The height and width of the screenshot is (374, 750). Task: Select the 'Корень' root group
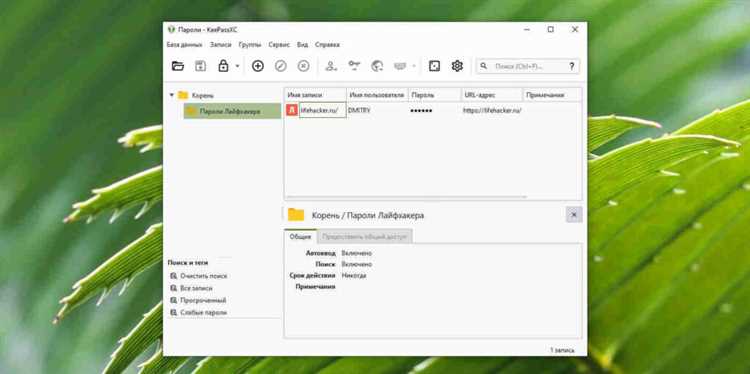pos(203,95)
